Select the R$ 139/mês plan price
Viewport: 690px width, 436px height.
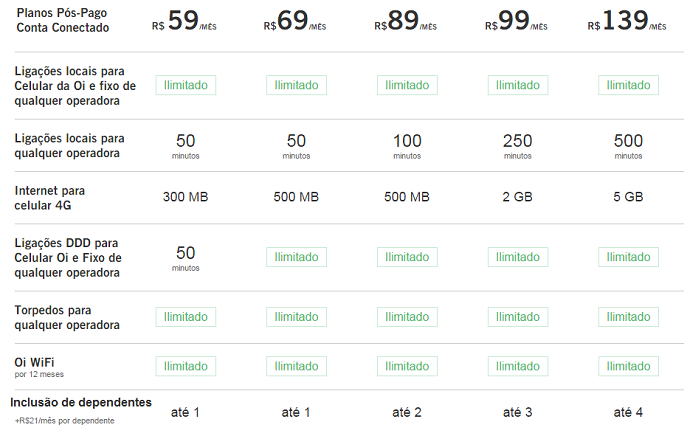click(x=628, y=22)
